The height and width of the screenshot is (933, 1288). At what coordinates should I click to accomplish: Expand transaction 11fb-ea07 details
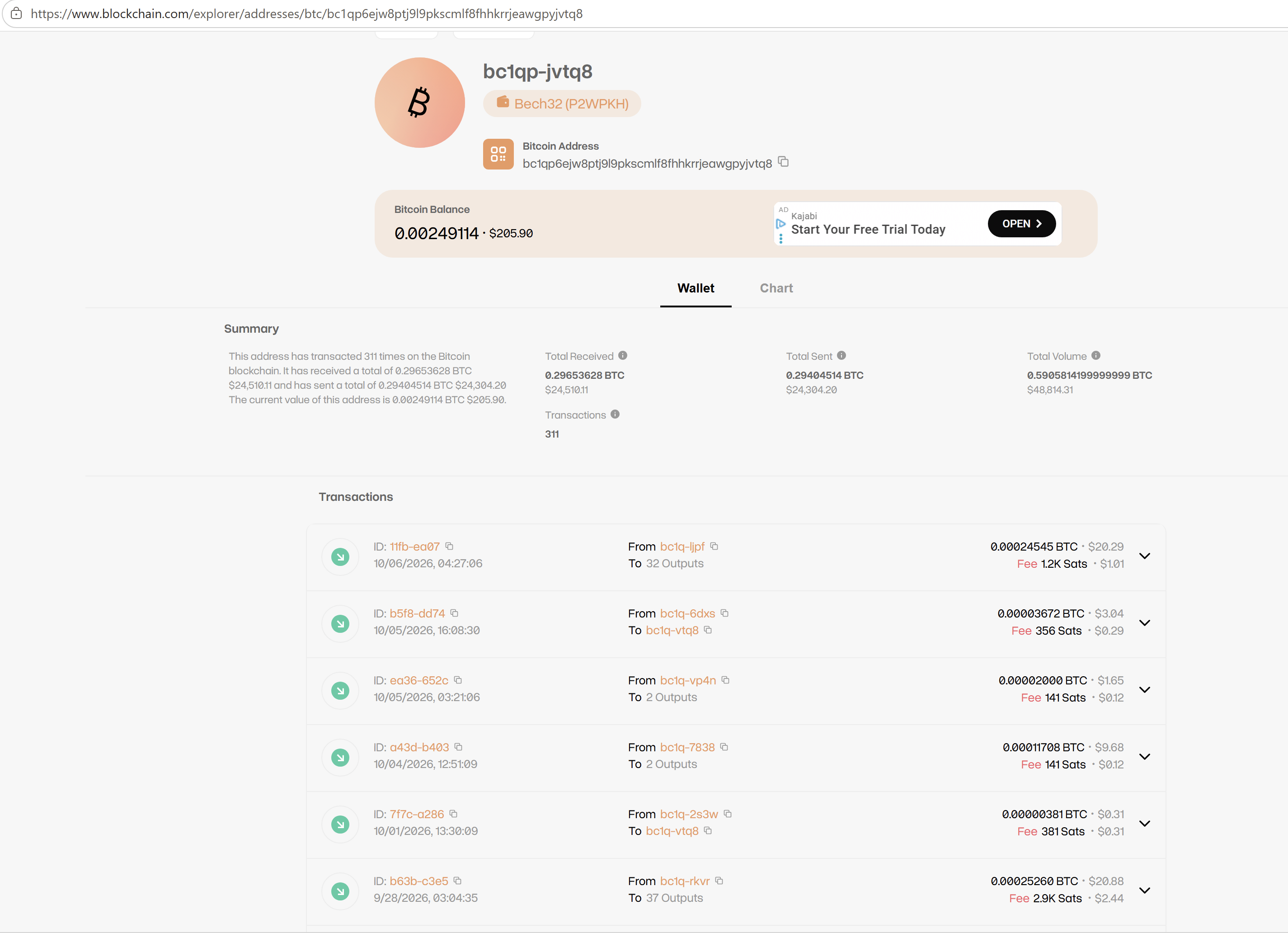1145,556
